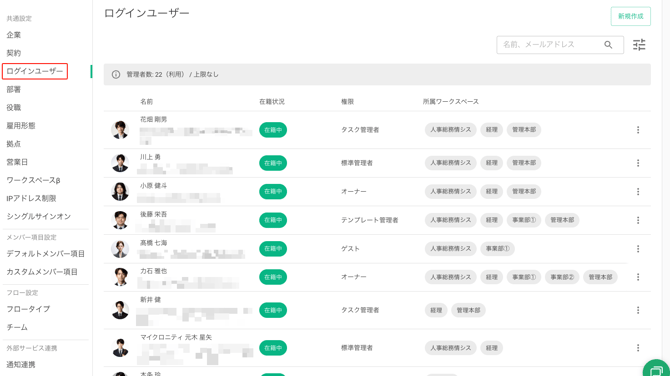Click the info icon beside 管理者数

tap(116, 74)
